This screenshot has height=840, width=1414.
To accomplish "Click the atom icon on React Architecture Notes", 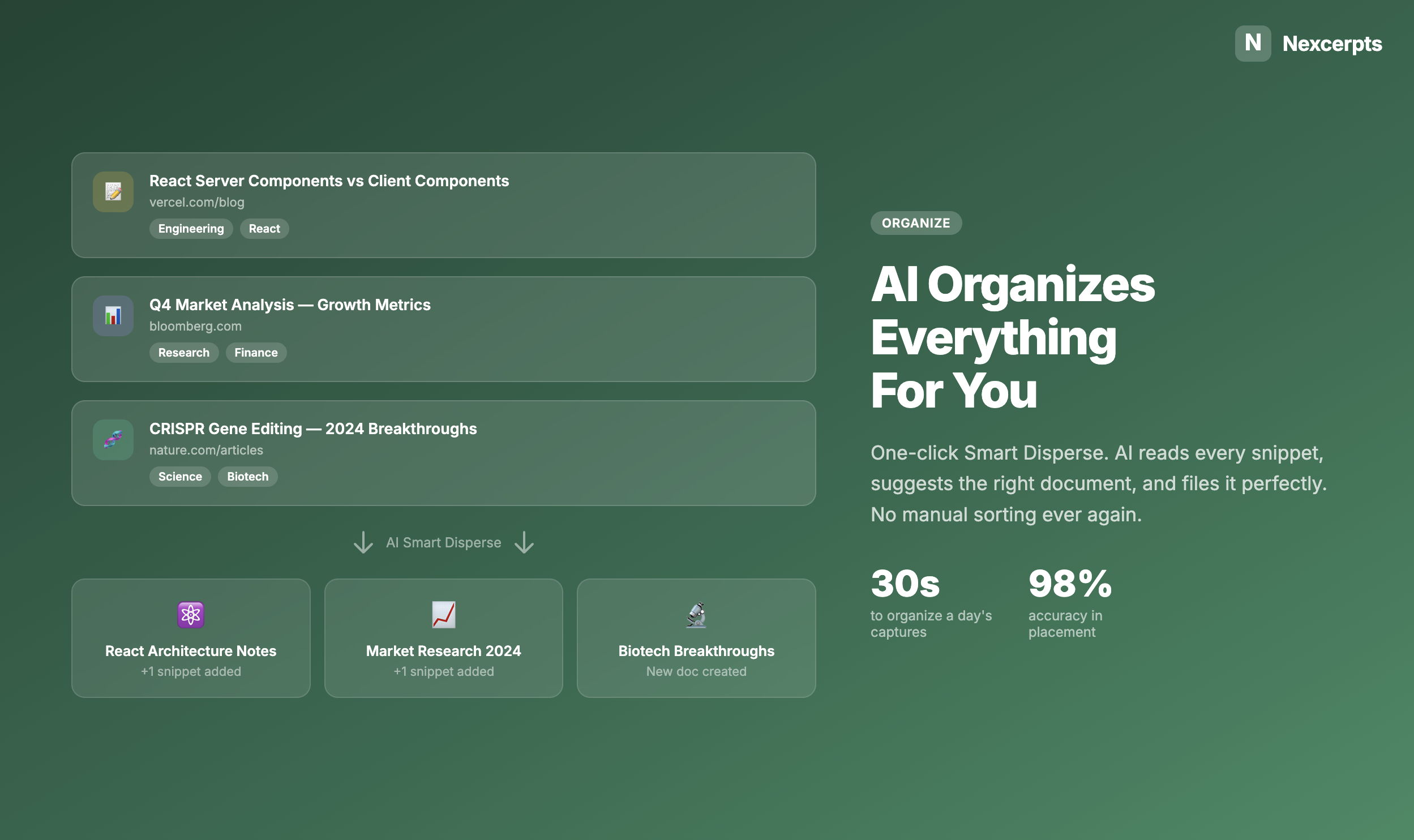I will [191, 615].
